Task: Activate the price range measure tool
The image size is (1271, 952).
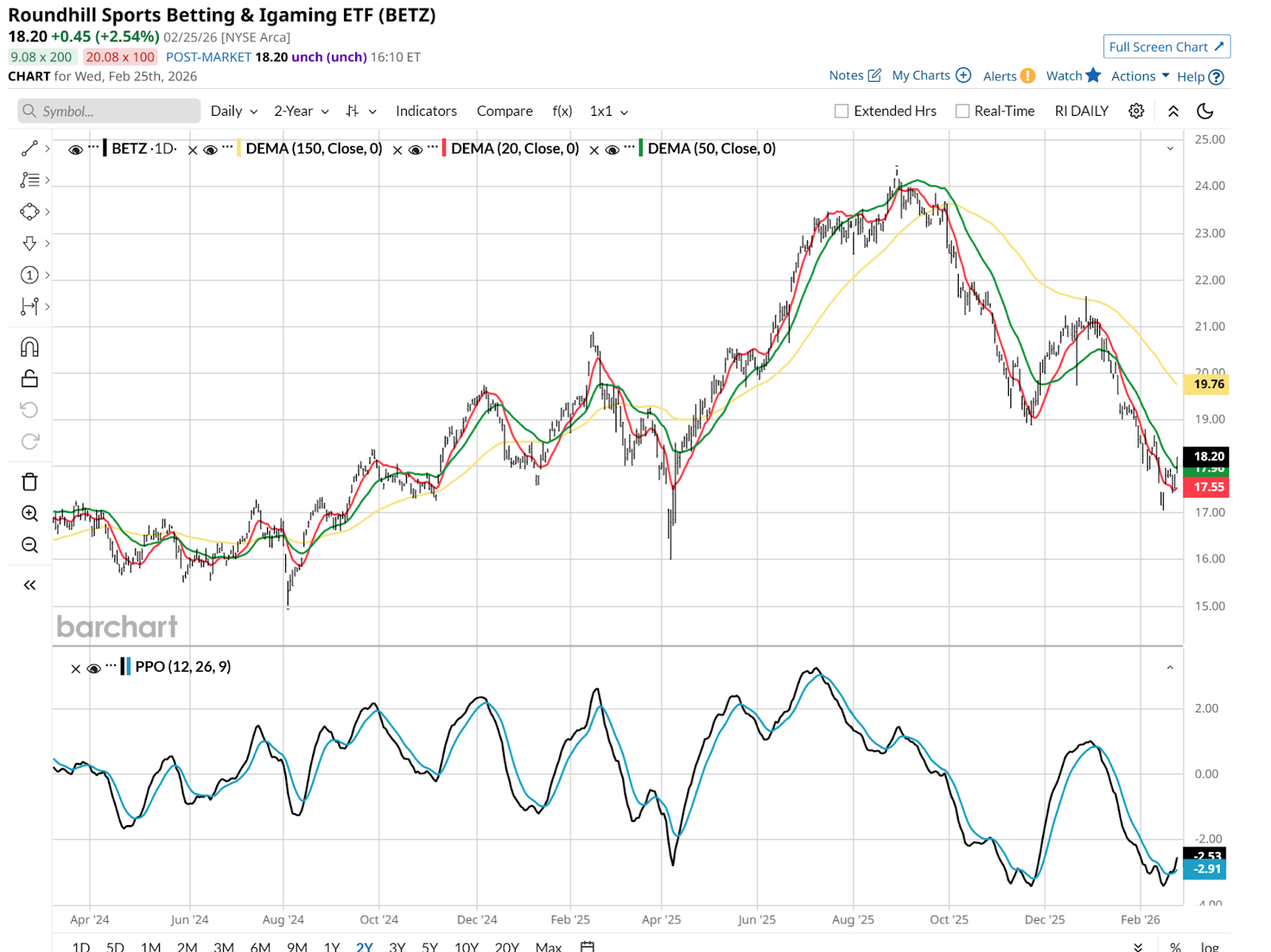Action: point(29,306)
